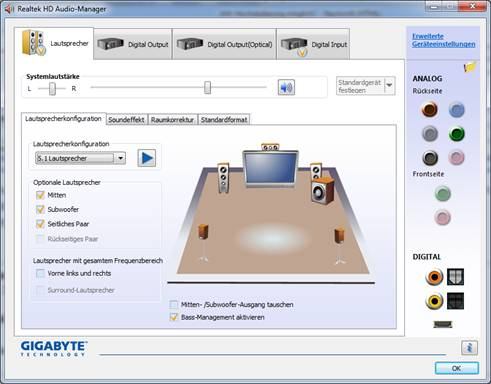Image resolution: width=491 pixels, height=384 pixels.
Task: Select the Lautsprecherkonfiguration sub-tab
Action: point(63,119)
